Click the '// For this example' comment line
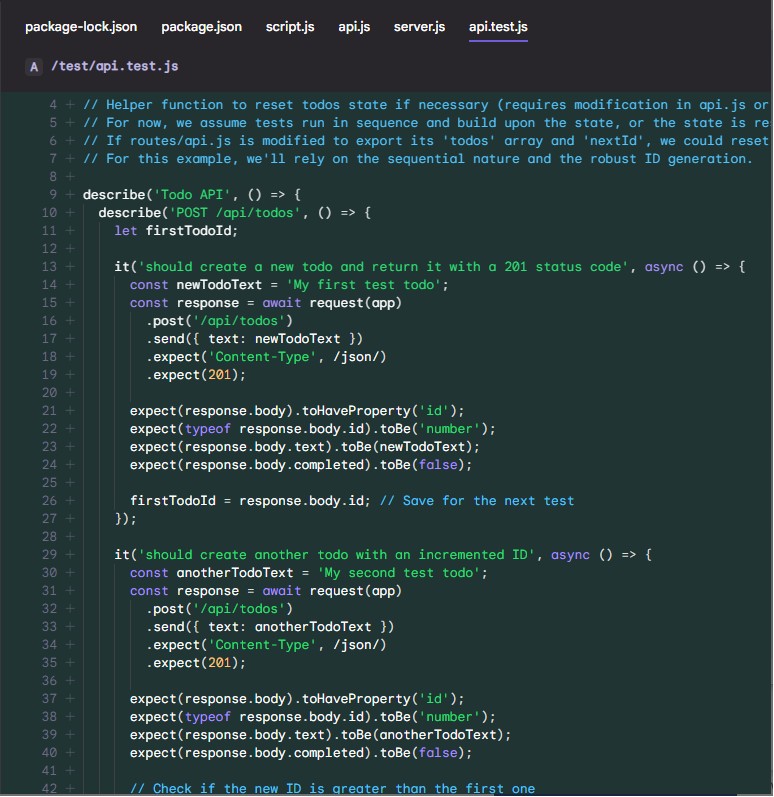774x797 pixels. pos(417,159)
